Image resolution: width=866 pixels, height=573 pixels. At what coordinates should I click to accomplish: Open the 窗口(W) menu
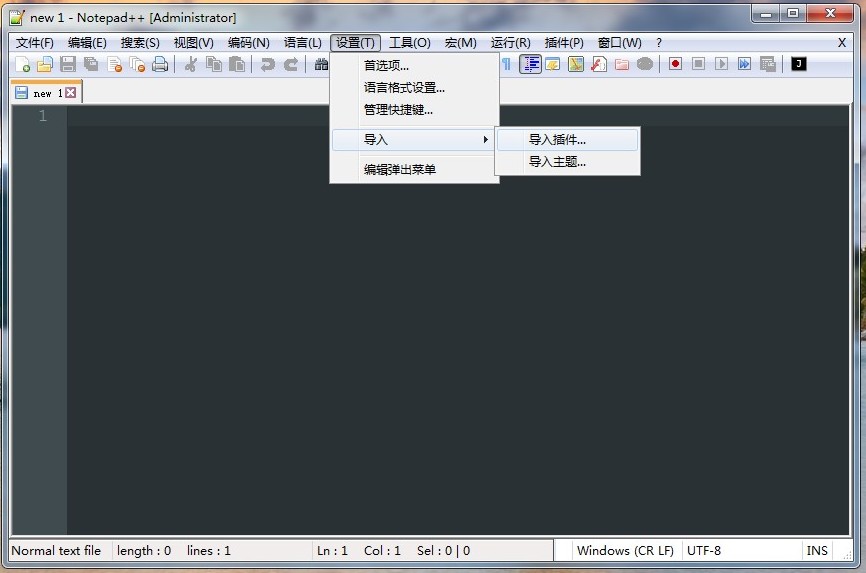coord(620,43)
